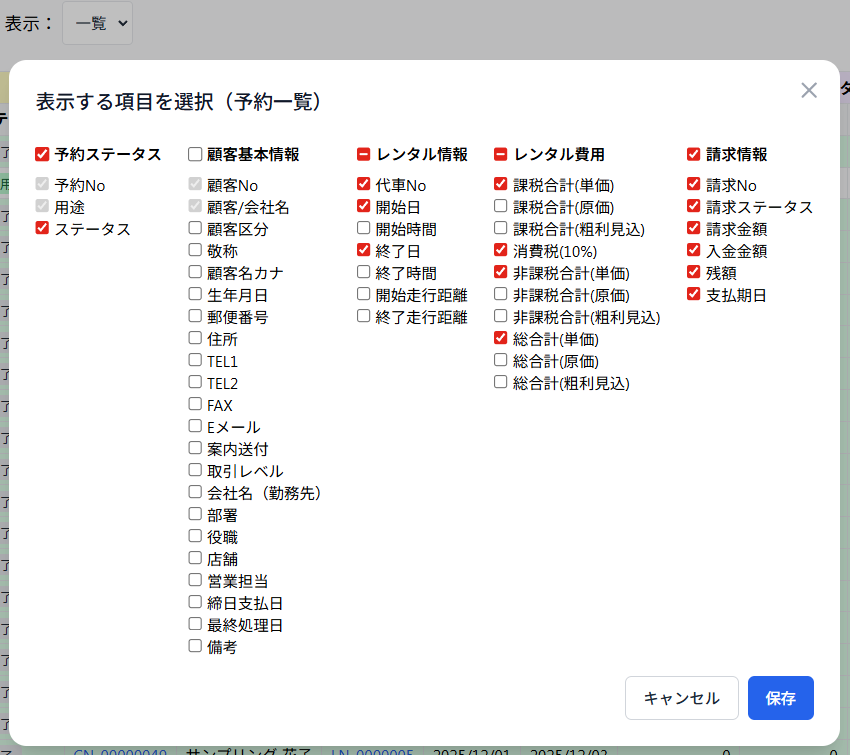Enable the 備考 checkbox
This screenshot has height=755, width=850.
(x=195, y=646)
